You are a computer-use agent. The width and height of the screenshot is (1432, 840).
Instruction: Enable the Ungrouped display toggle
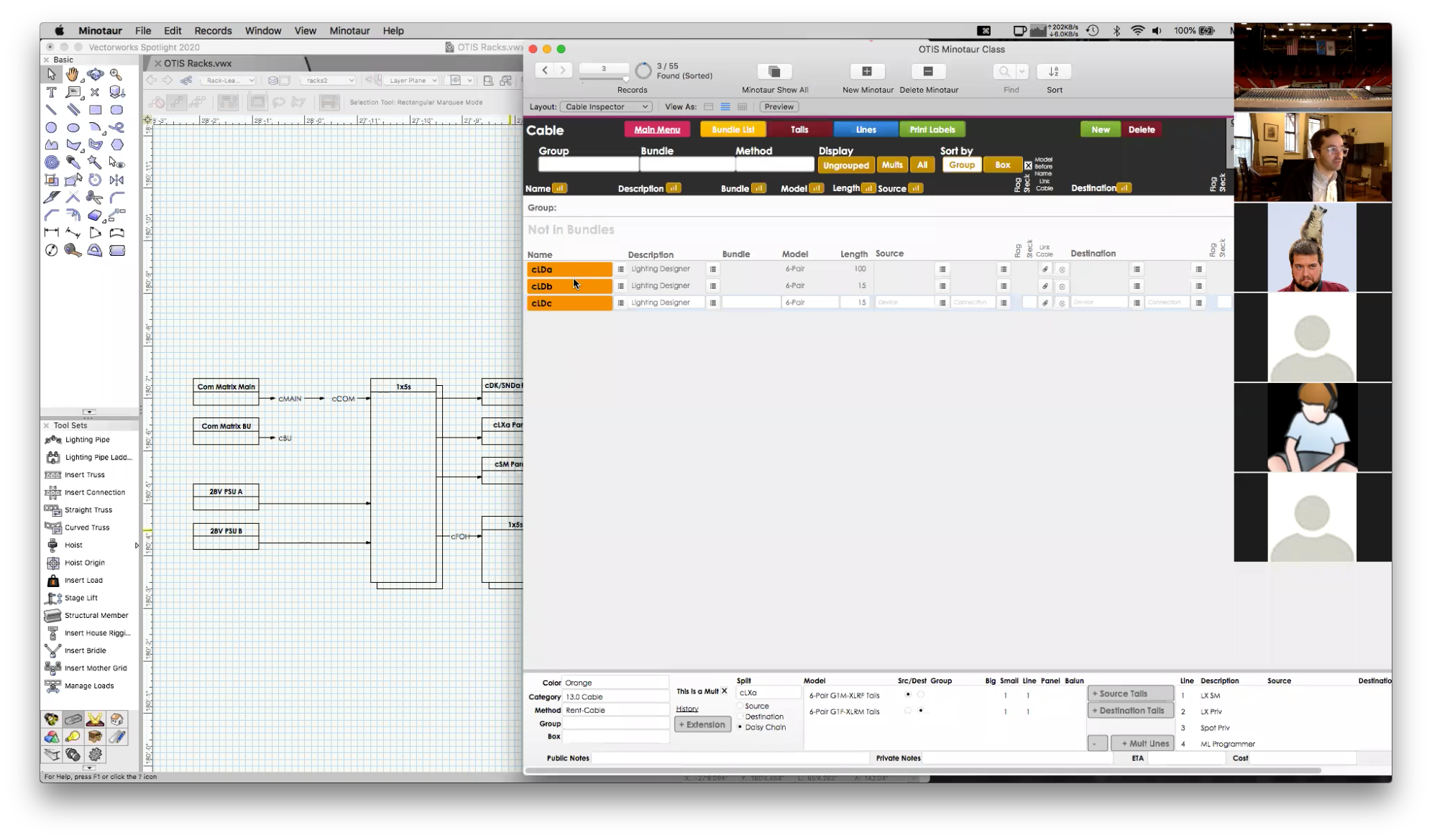[845, 165]
